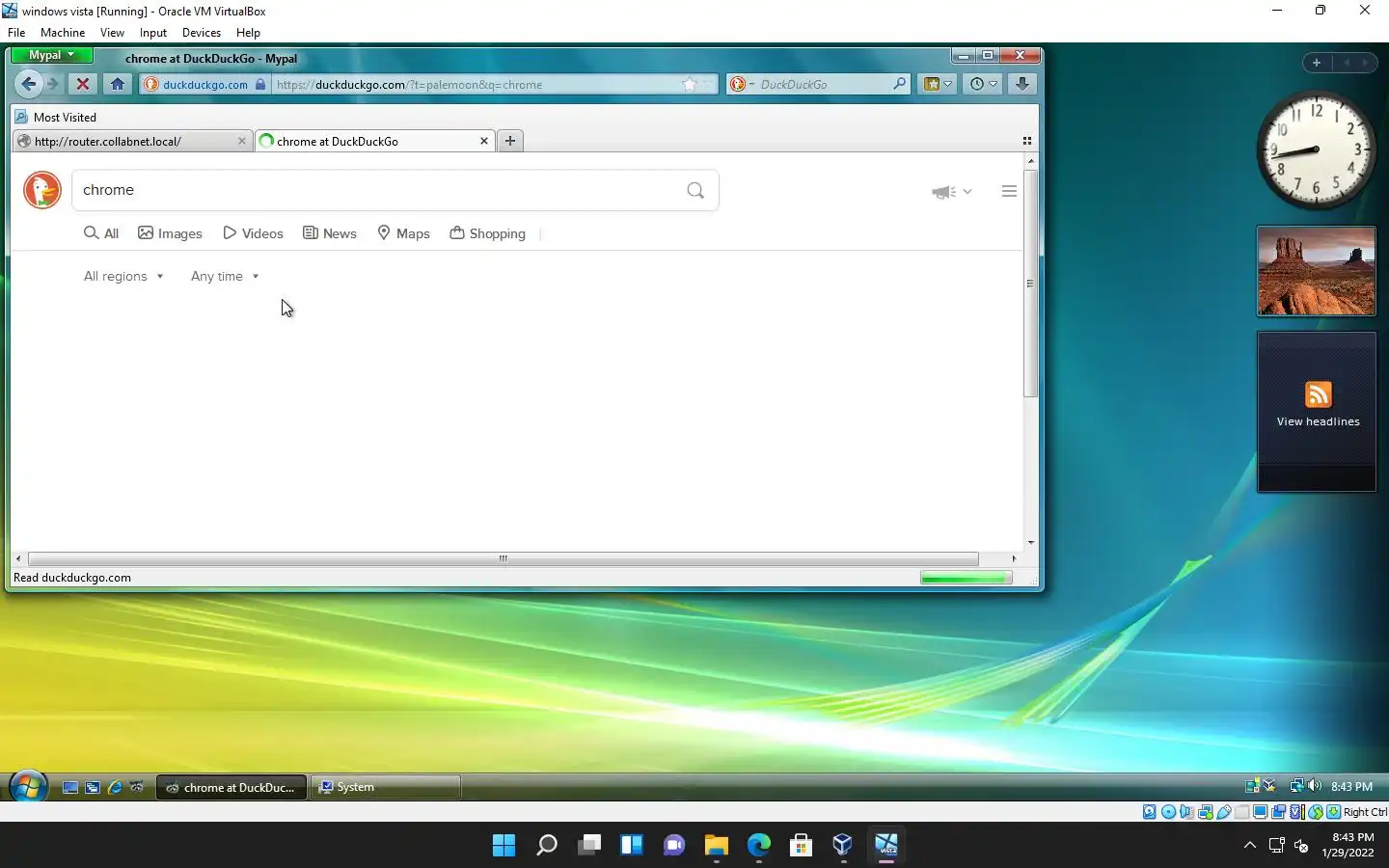Switch to the News results tab
The width and height of the screenshot is (1389, 868).
pyautogui.click(x=330, y=233)
